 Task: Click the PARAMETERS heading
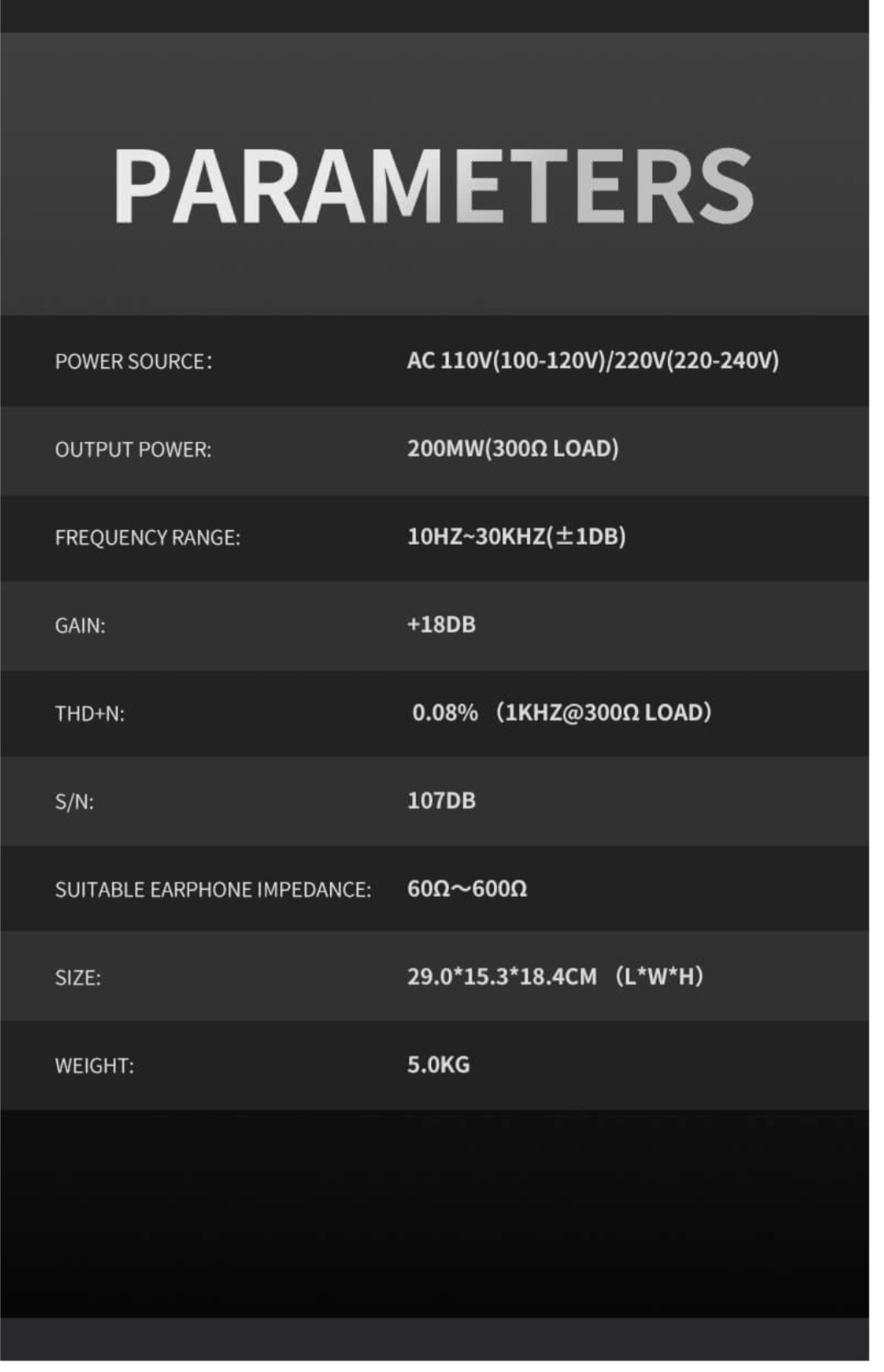coord(433,185)
